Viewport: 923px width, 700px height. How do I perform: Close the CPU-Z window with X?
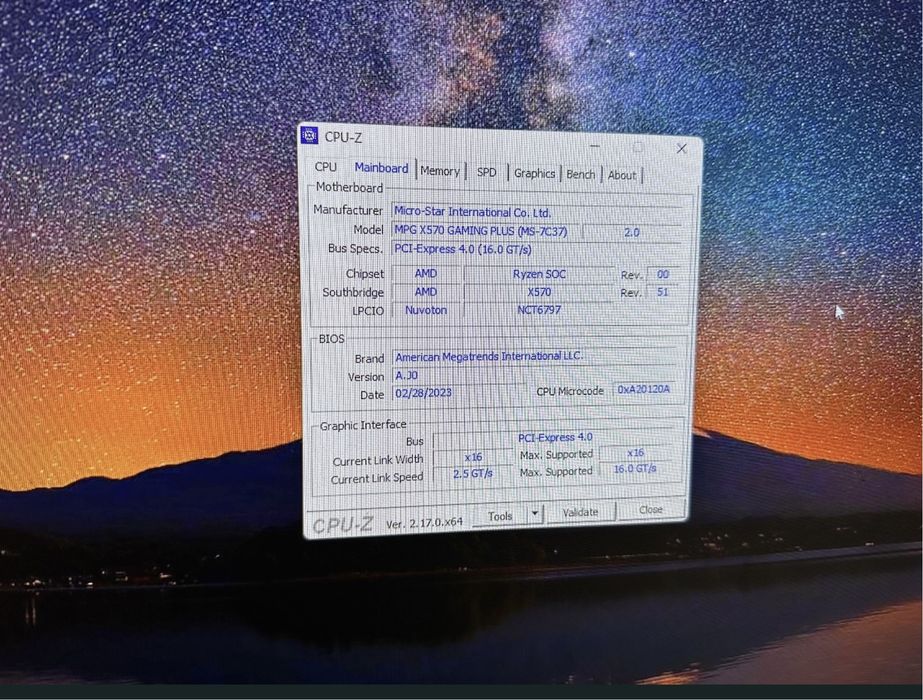coord(681,148)
